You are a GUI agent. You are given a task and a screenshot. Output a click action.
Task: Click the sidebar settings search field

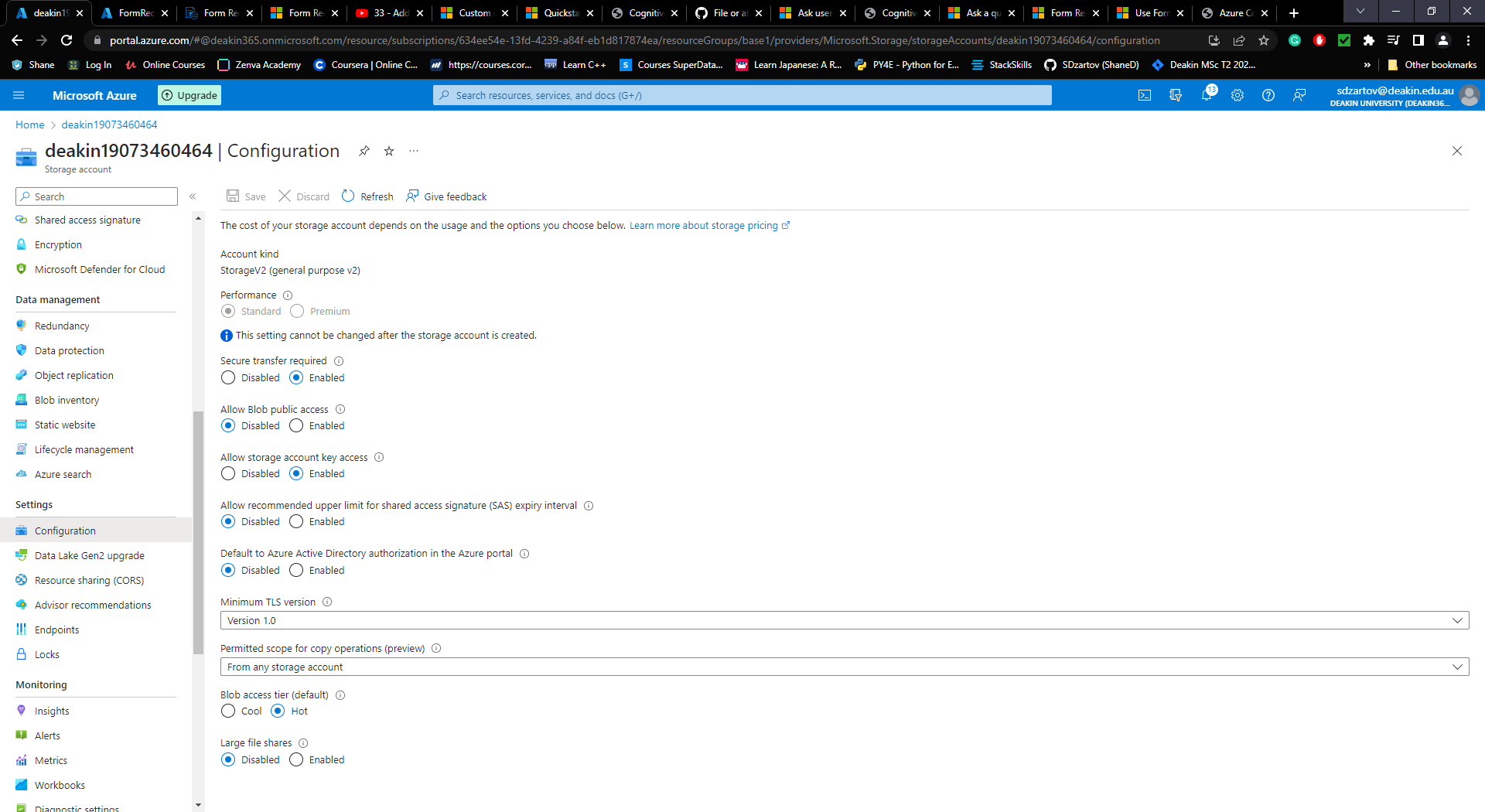(96, 196)
